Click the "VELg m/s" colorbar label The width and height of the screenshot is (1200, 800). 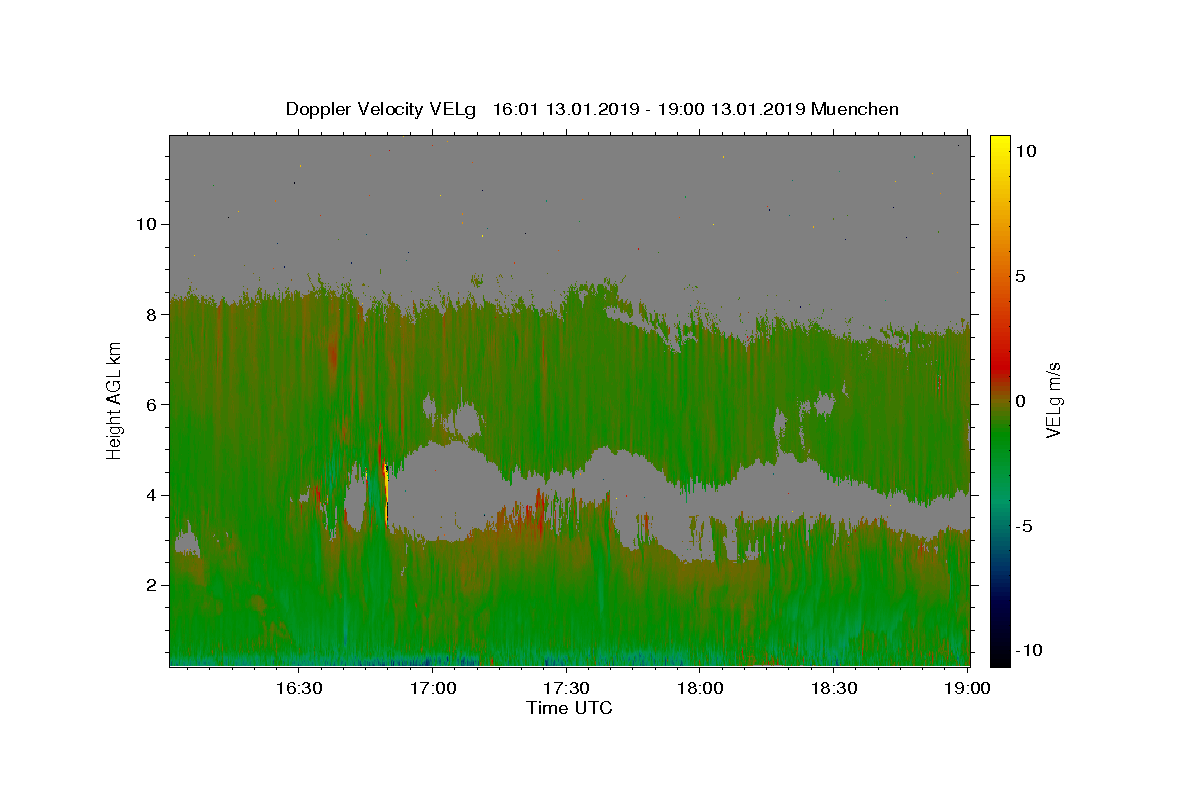point(1054,400)
